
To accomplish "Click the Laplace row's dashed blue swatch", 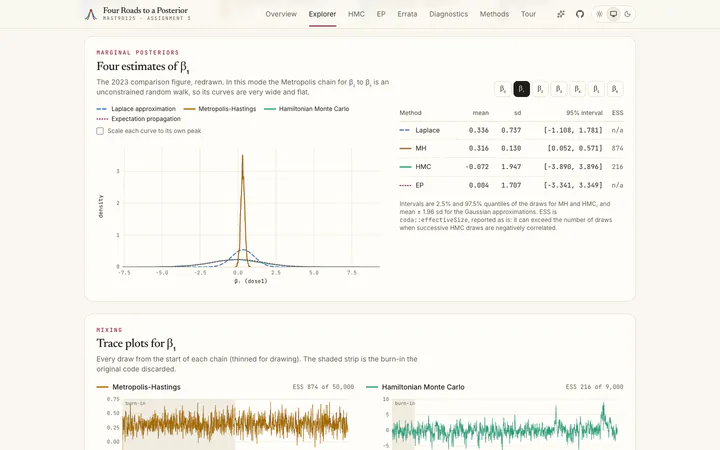I will point(405,130).
